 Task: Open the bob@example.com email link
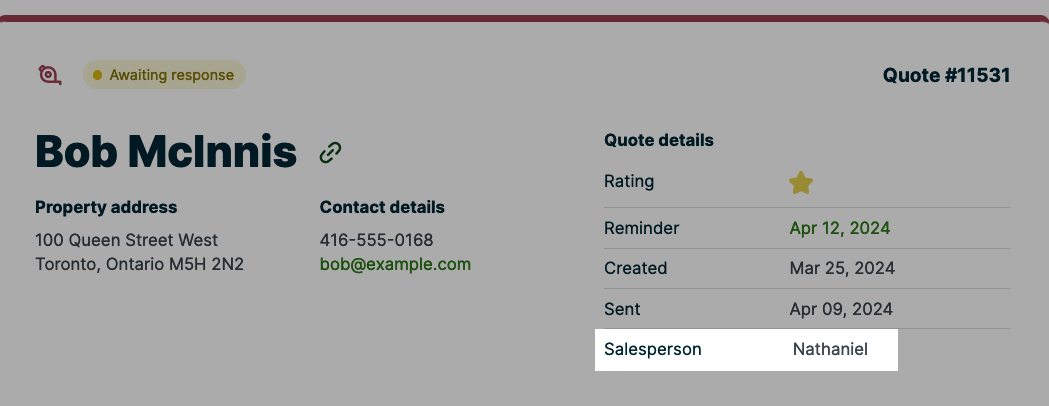point(395,265)
